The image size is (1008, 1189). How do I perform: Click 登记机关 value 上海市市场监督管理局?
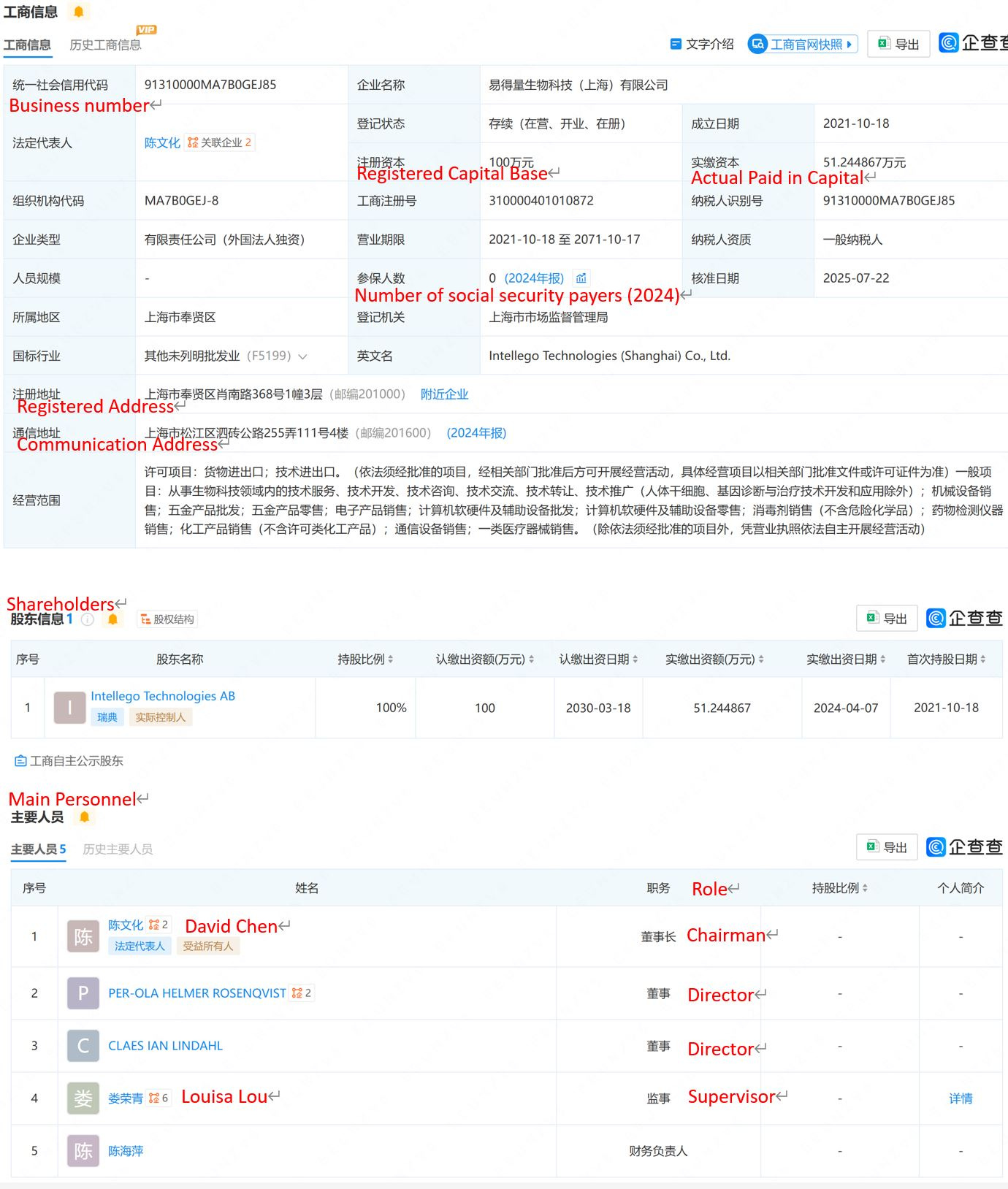[x=549, y=318]
